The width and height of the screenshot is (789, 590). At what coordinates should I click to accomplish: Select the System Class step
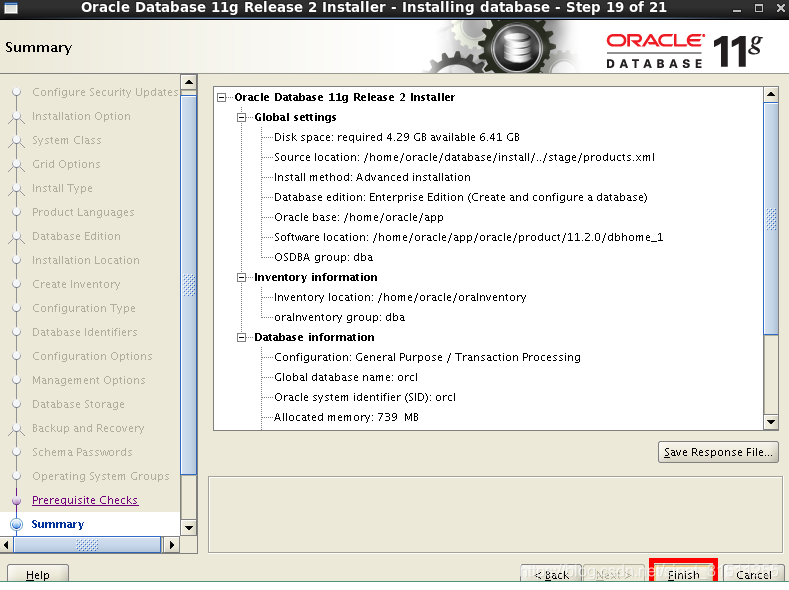(66, 140)
